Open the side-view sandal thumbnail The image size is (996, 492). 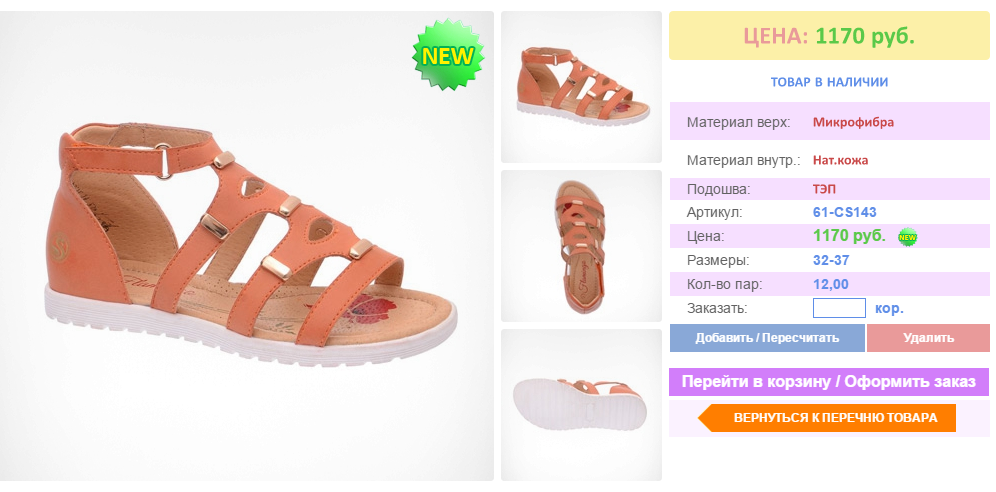(x=581, y=87)
